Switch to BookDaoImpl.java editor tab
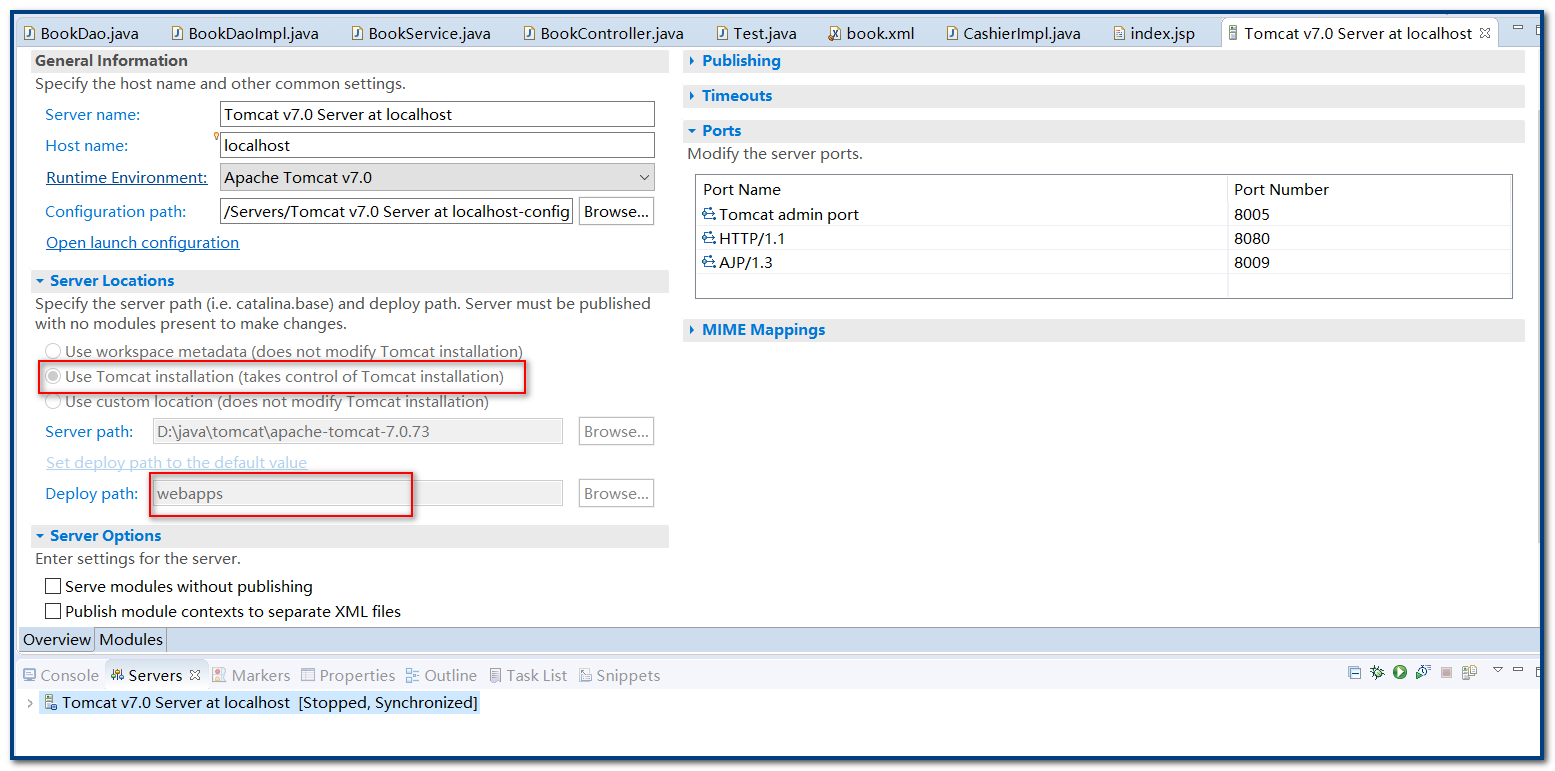Viewport: 1555px width, 771px height. pos(245,33)
